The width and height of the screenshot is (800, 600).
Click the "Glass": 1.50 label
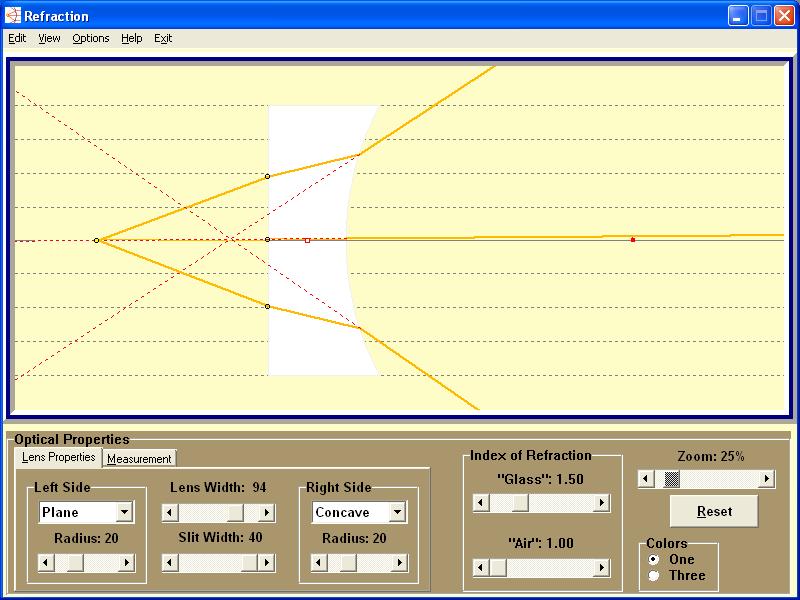point(540,479)
